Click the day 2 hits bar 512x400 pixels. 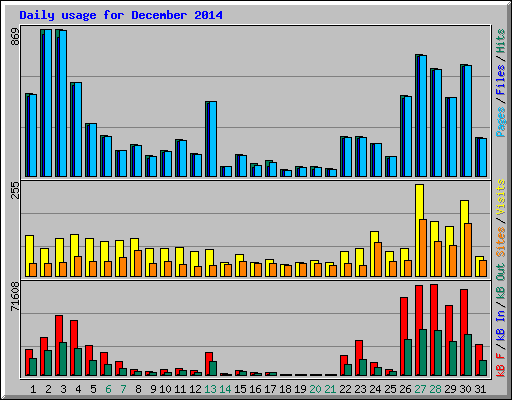[46, 103]
